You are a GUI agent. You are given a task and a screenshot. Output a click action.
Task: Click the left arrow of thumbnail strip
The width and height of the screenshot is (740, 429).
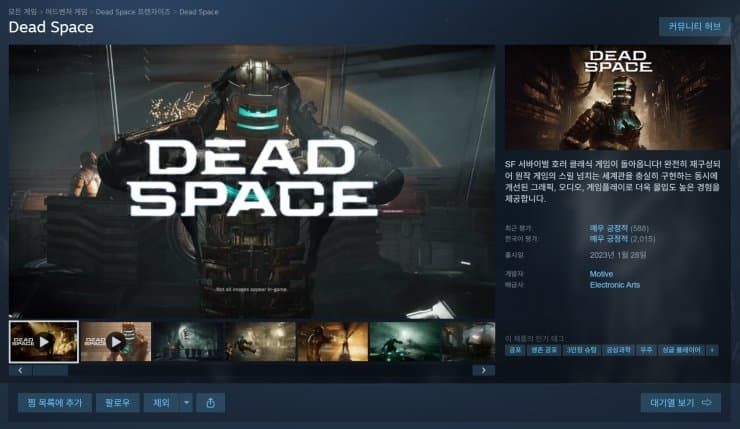tap(20, 370)
